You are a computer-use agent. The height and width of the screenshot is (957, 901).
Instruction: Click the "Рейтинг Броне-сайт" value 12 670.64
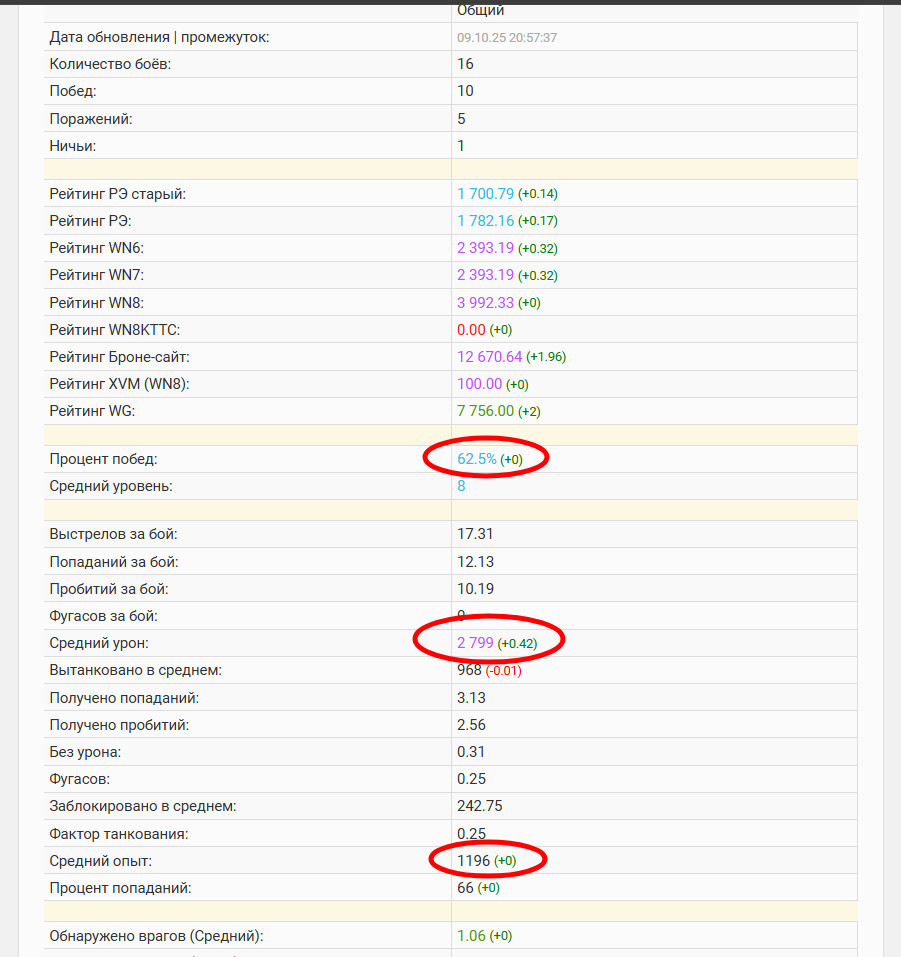tap(490, 356)
